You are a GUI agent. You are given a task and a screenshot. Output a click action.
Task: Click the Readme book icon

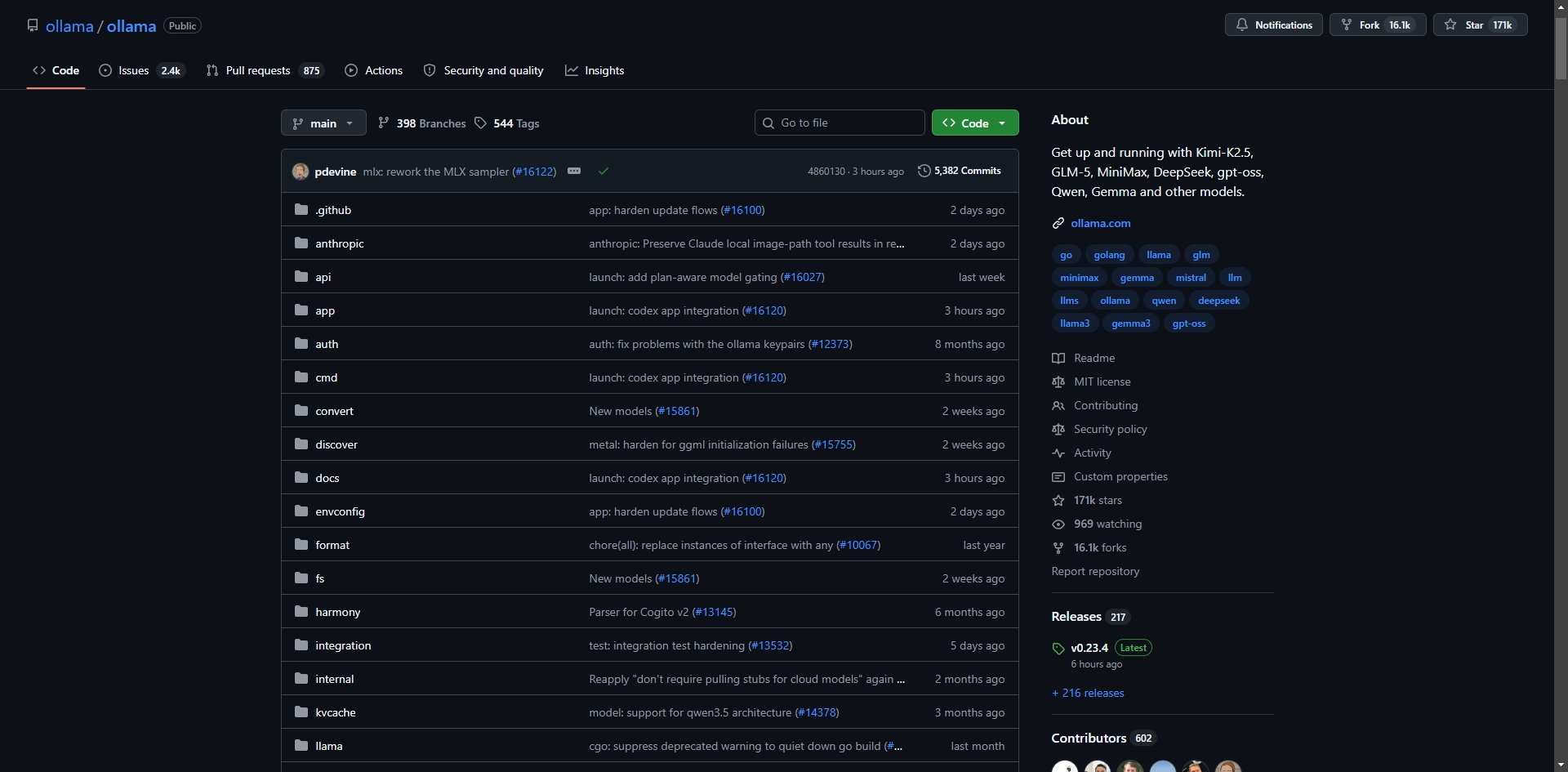tap(1058, 359)
